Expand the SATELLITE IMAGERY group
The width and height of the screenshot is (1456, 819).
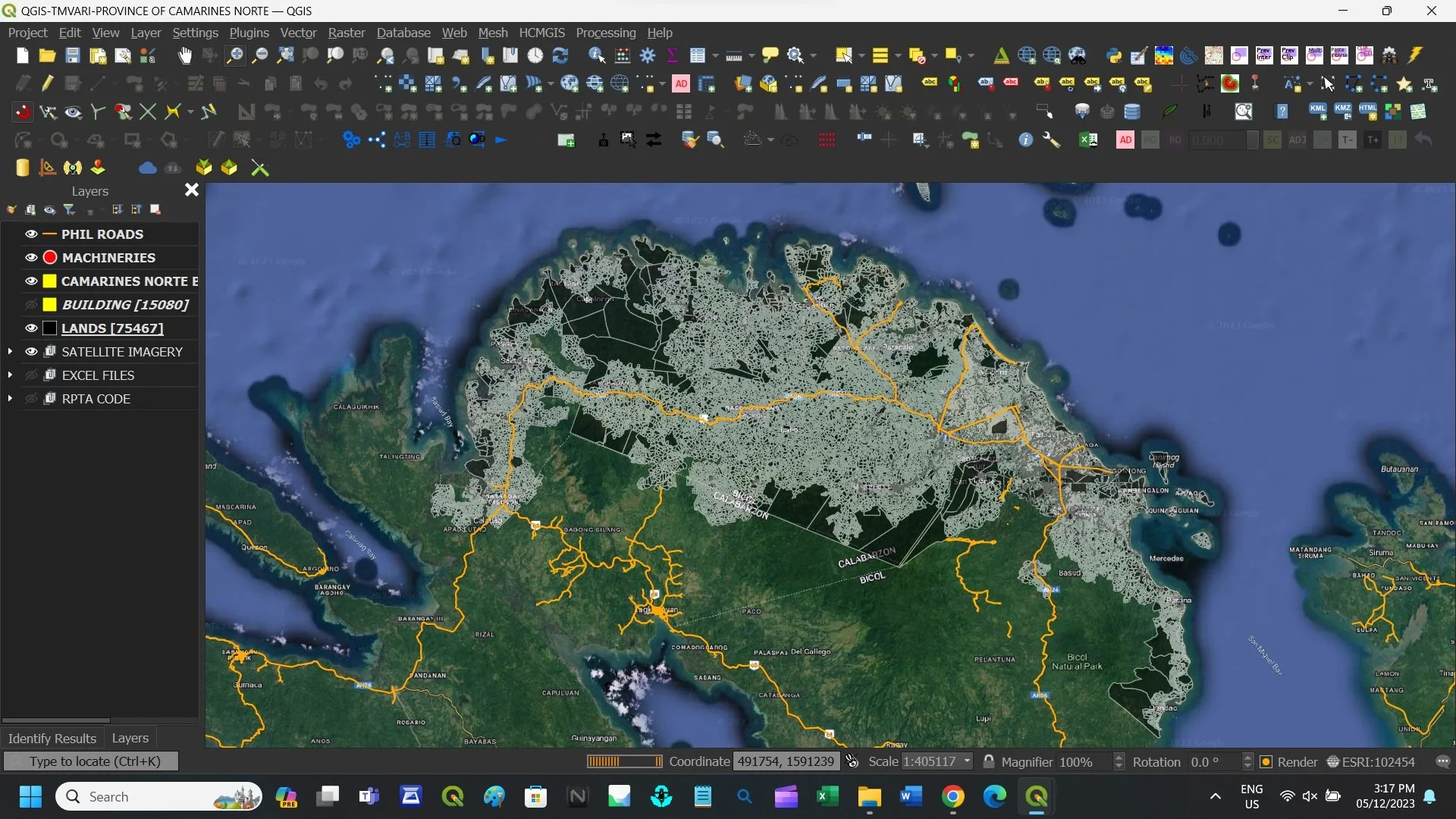pos(10,352)
